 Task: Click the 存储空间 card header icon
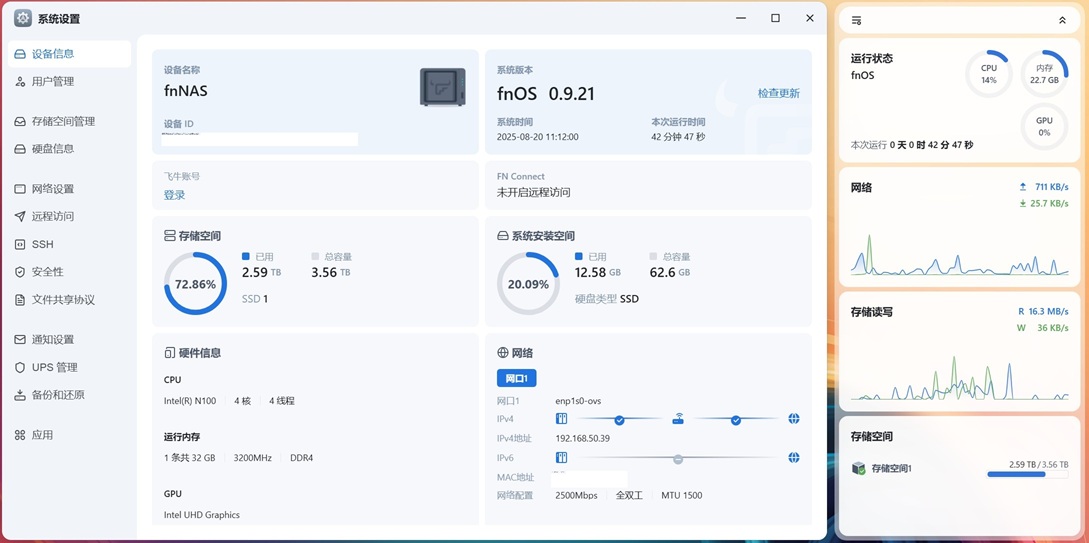click(169, 236)
